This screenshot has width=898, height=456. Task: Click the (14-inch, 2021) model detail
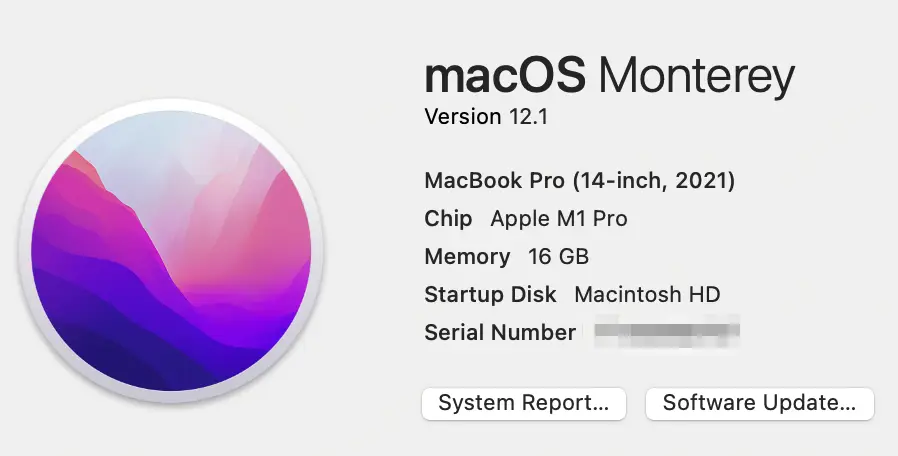click(x=653, y=180)
